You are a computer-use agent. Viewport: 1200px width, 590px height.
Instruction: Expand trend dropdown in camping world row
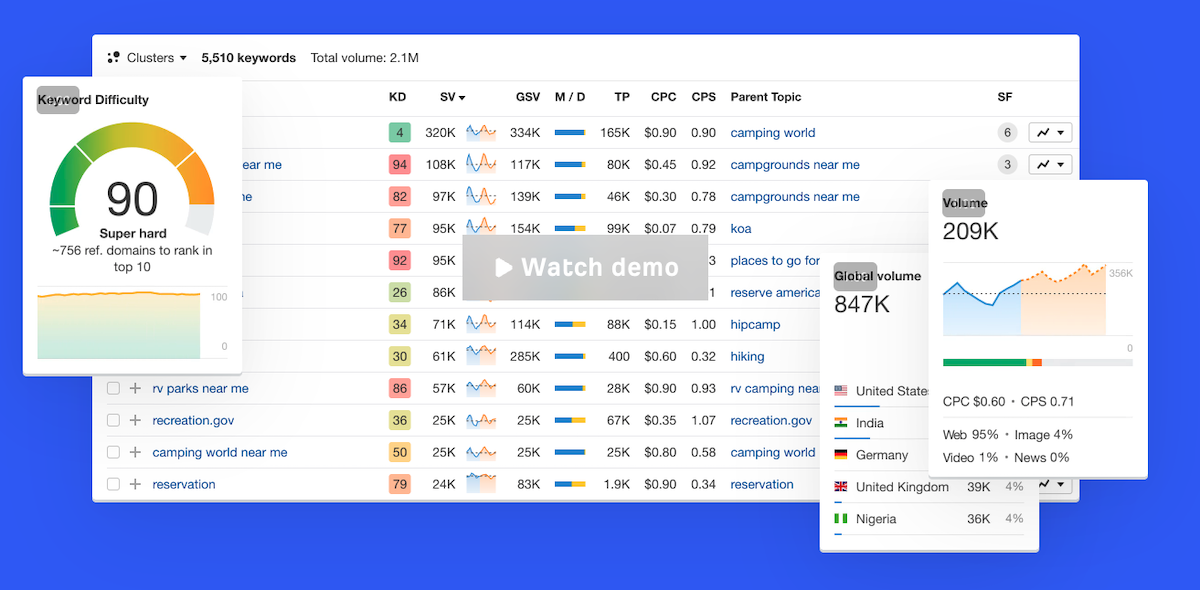[1050, 133]
